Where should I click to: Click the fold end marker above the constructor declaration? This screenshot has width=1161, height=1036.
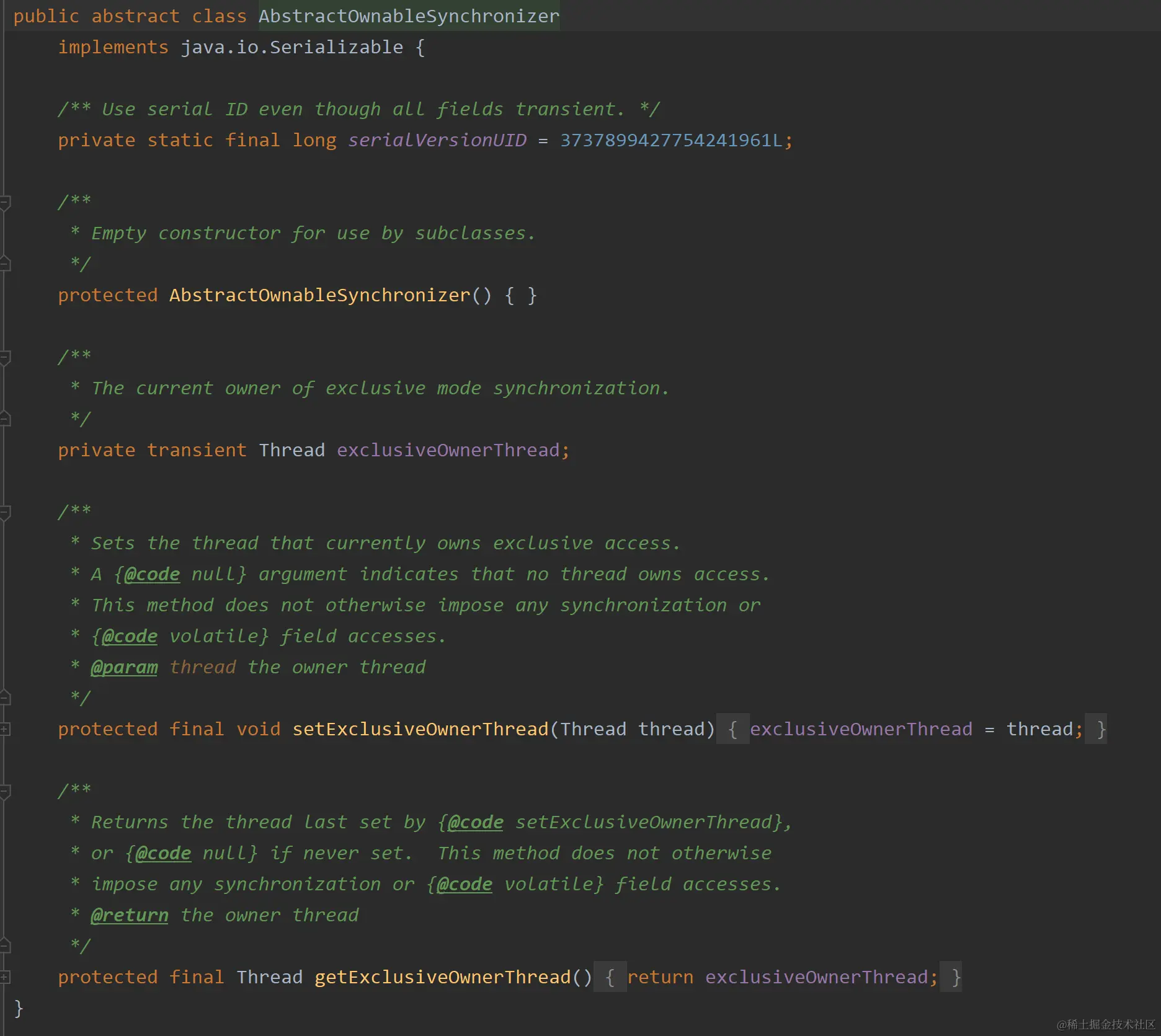coord(5,264)
